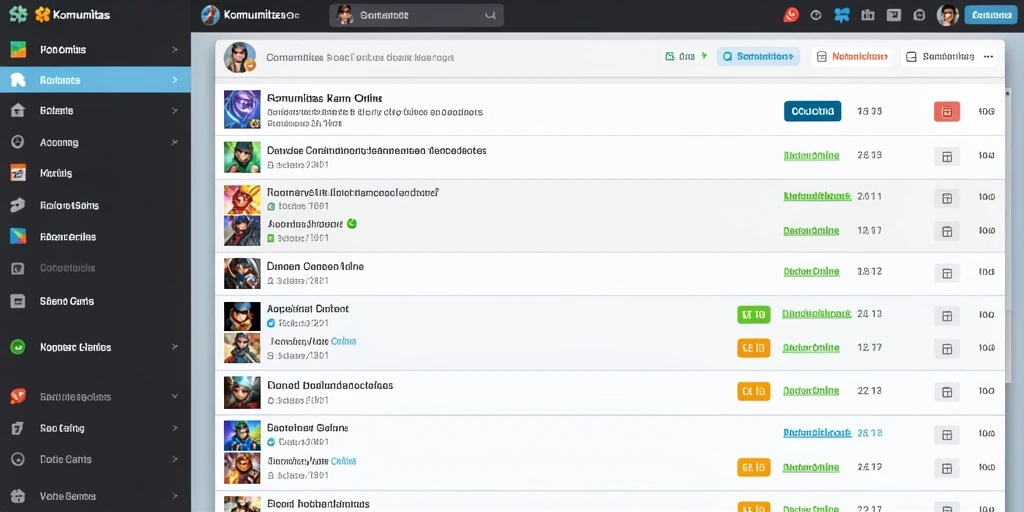Click the orange news icon beside Marints

pos(18,172)
